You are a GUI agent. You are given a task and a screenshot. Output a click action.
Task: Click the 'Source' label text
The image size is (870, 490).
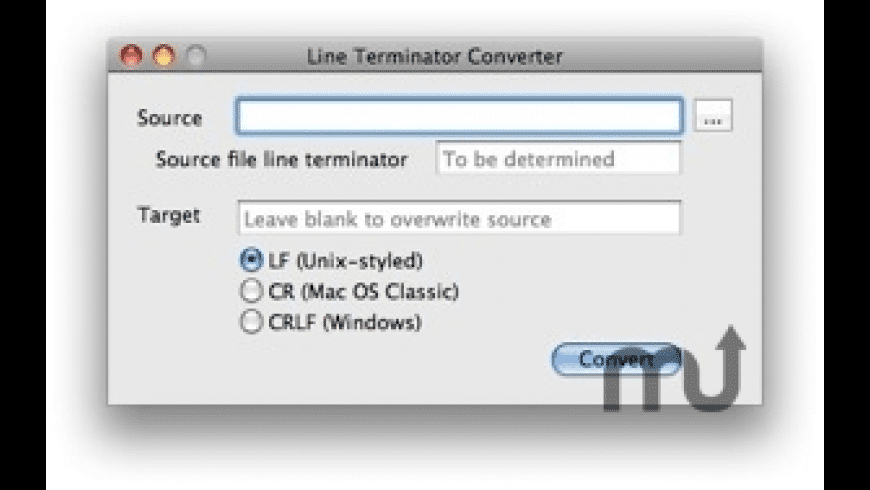point(169,118)
